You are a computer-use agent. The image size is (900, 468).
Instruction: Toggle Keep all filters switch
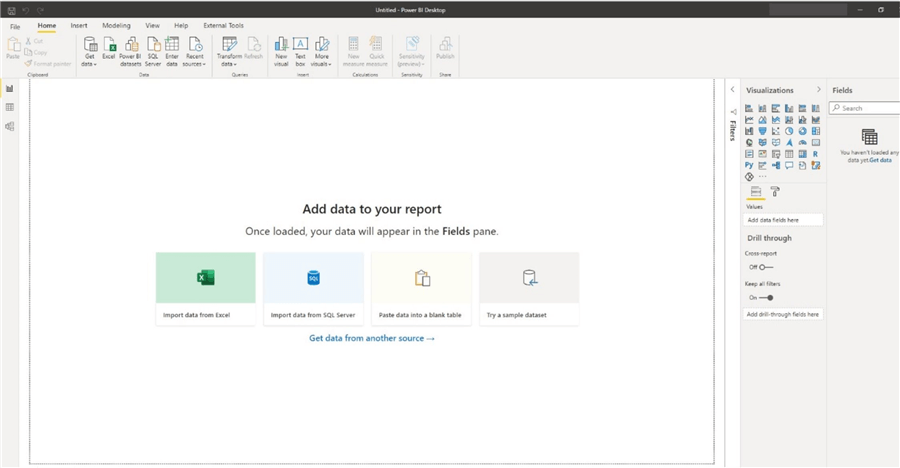pyautogui.click(x=765, y=298)
